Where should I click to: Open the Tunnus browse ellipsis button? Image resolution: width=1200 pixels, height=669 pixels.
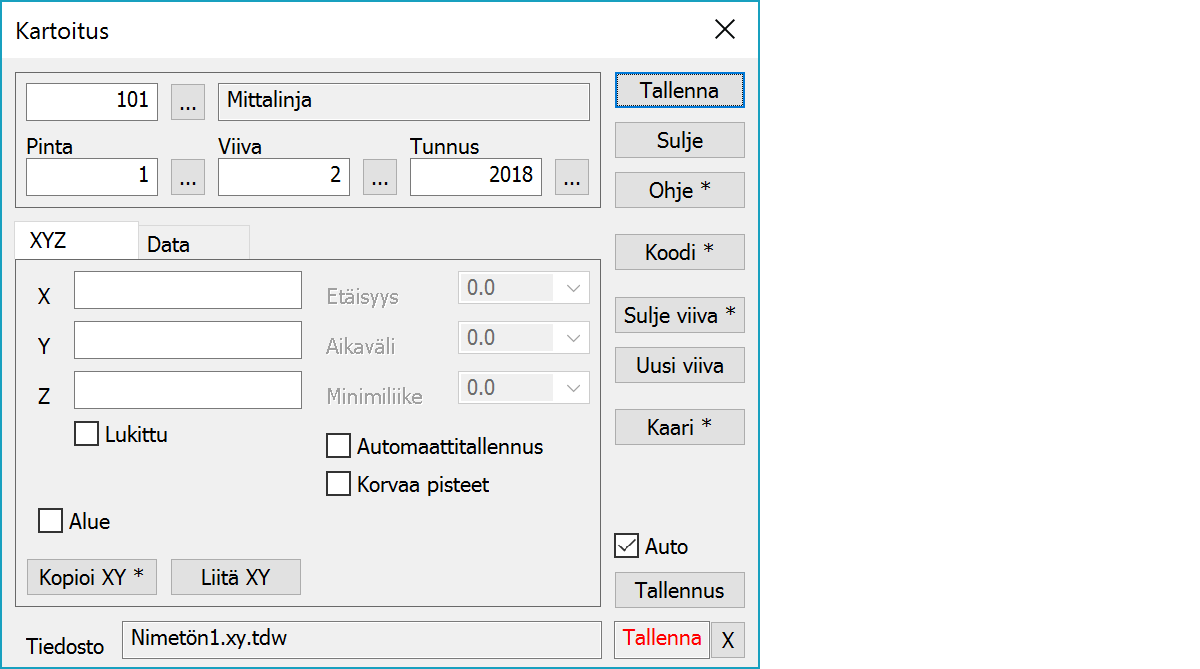572,177
